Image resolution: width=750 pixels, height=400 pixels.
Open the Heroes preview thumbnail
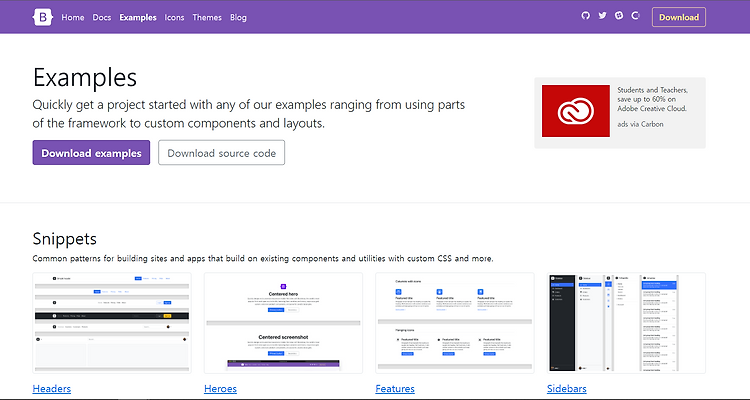[283, 323]
